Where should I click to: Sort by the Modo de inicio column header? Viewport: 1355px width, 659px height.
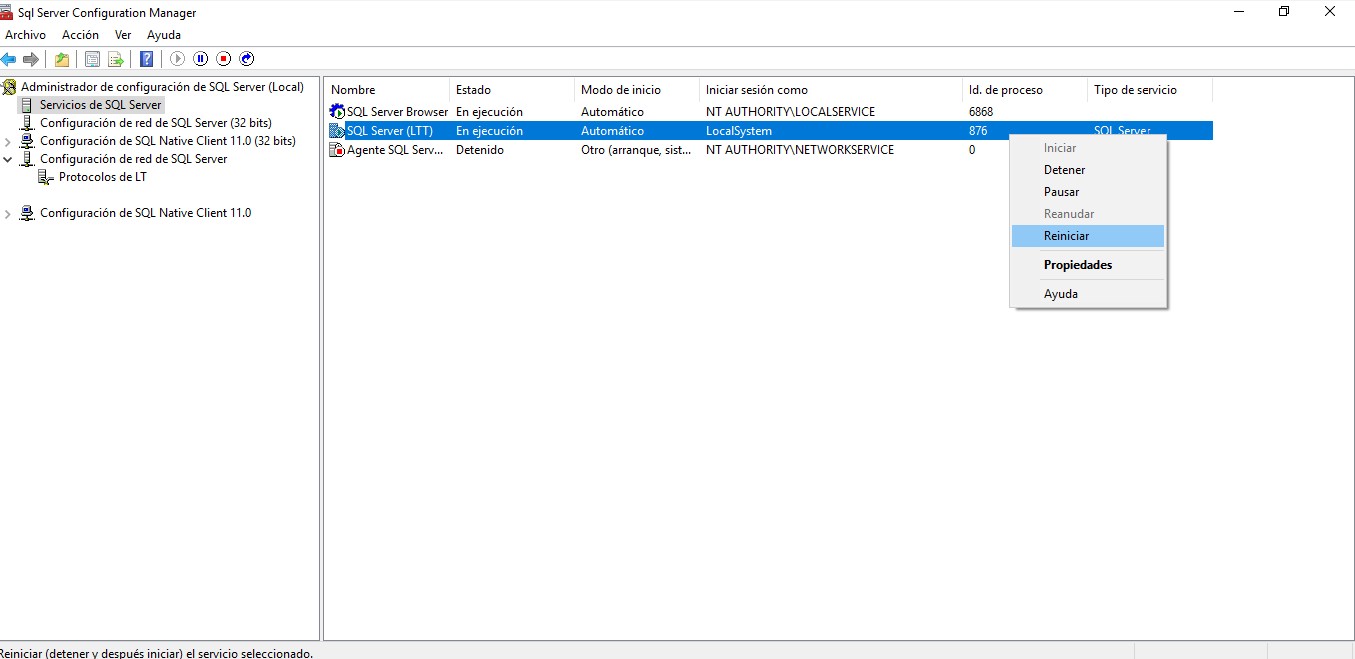637,90
